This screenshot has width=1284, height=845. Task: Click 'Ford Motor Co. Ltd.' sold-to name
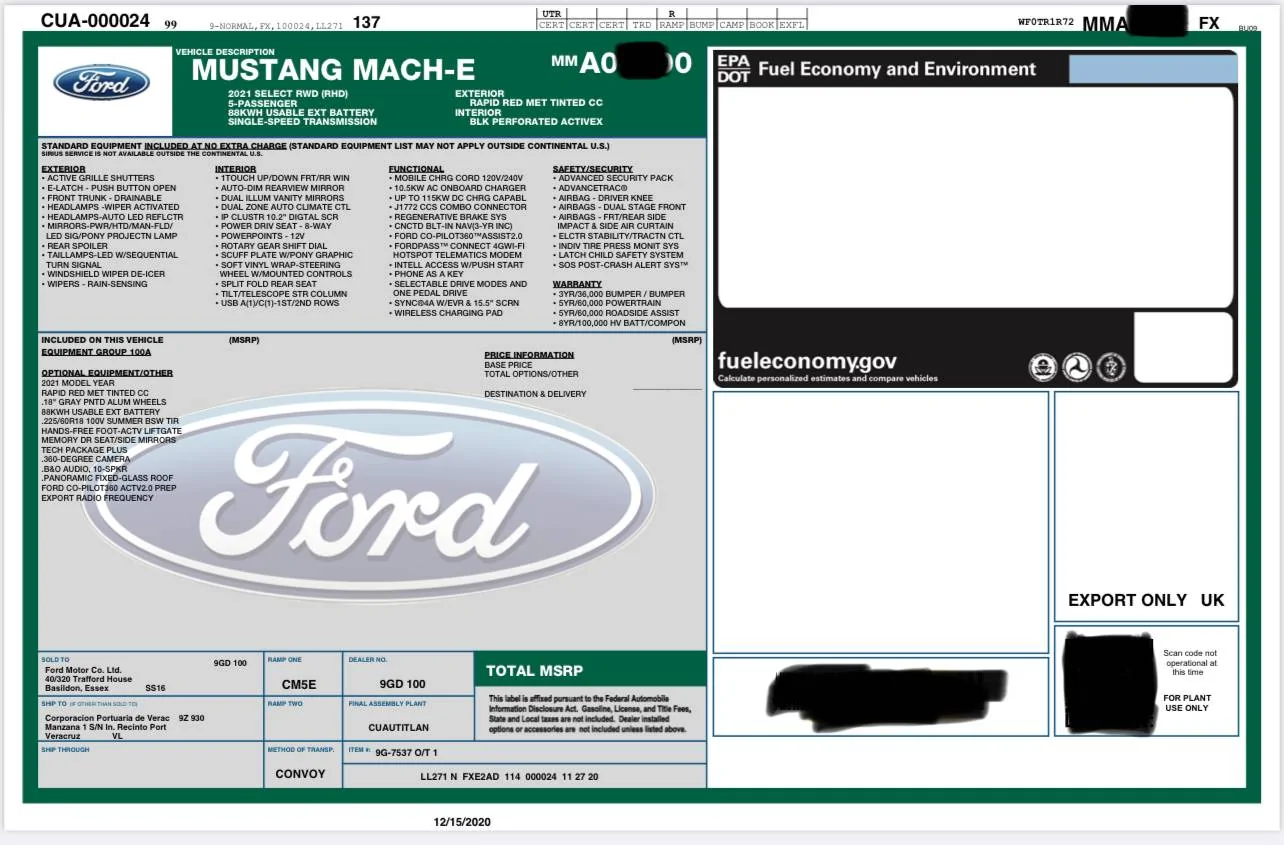click(83, 670)
